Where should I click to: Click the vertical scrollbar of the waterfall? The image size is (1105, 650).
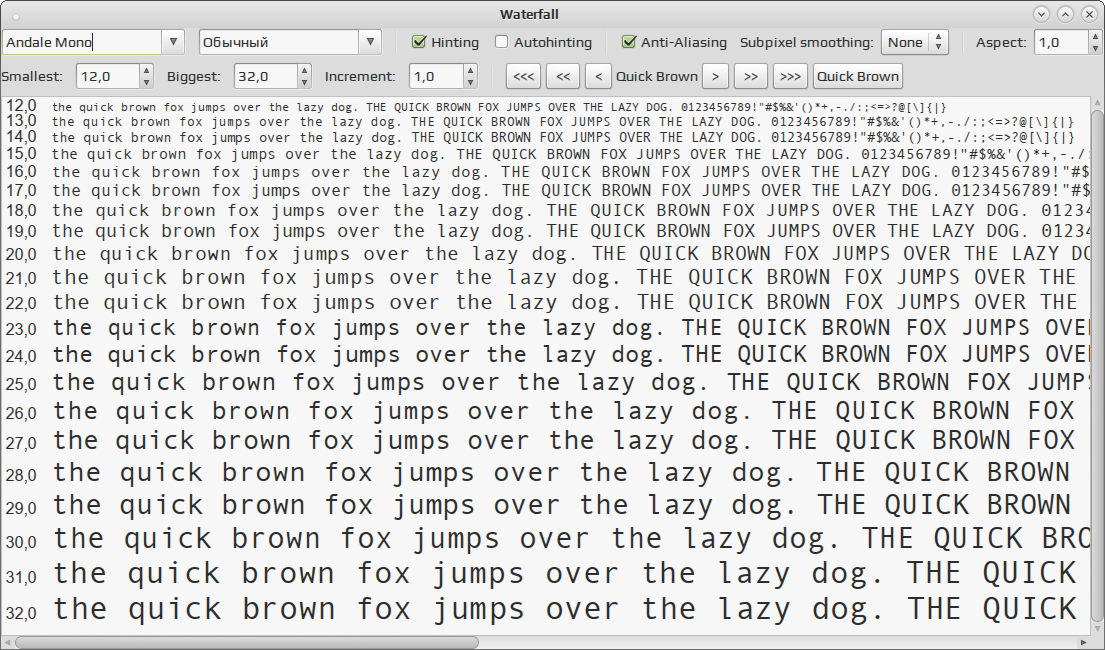click(x=1097, y=365)
